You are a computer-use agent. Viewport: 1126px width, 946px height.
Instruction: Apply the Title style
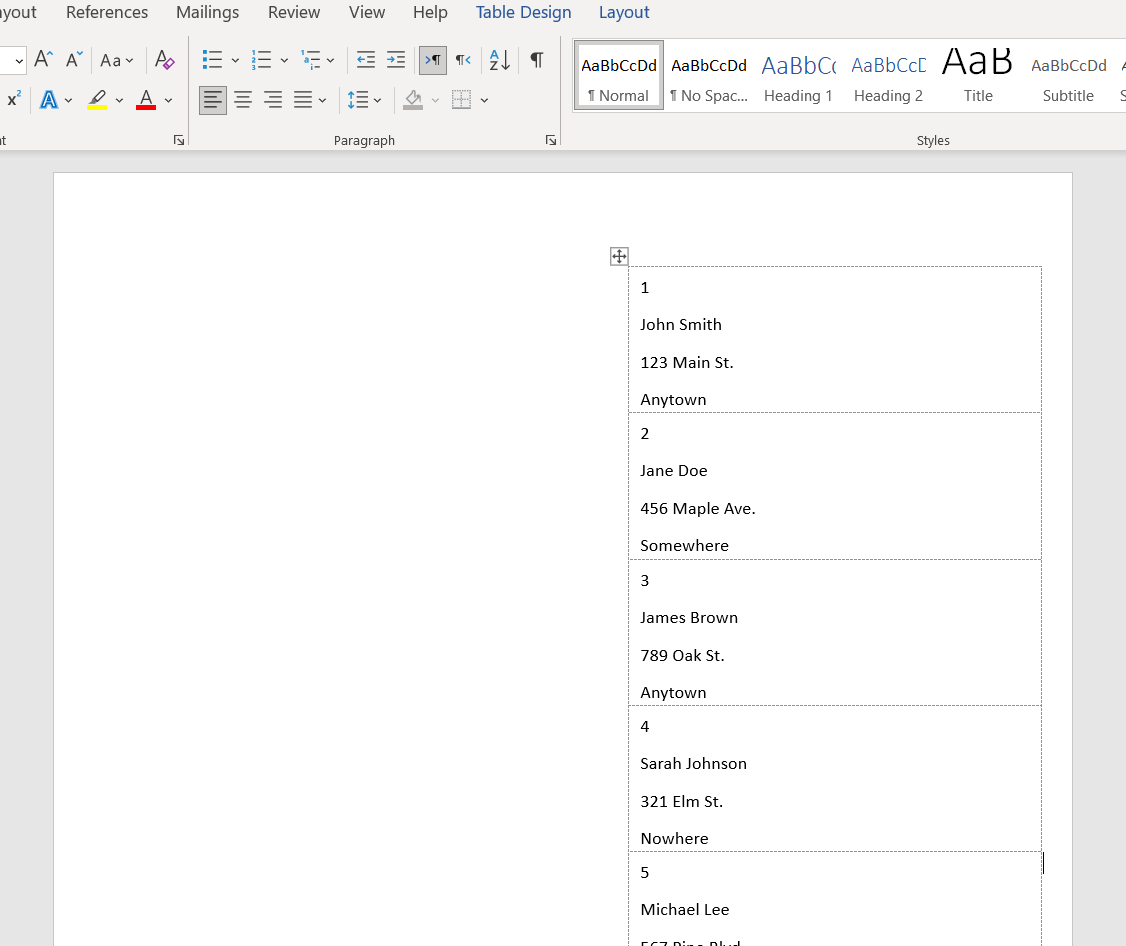pos(977,74)
